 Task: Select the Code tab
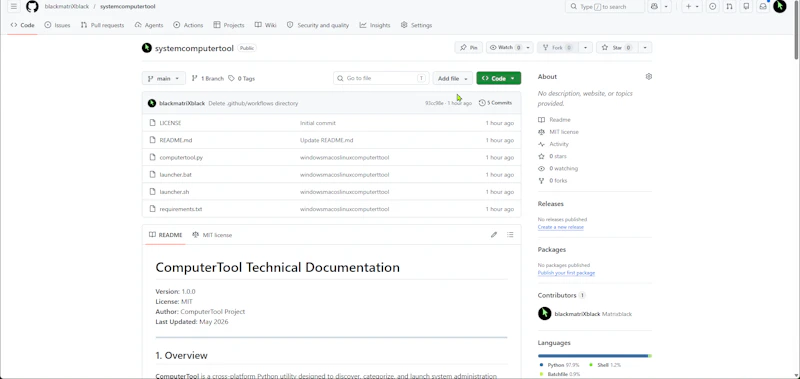[x=22, y=25]
